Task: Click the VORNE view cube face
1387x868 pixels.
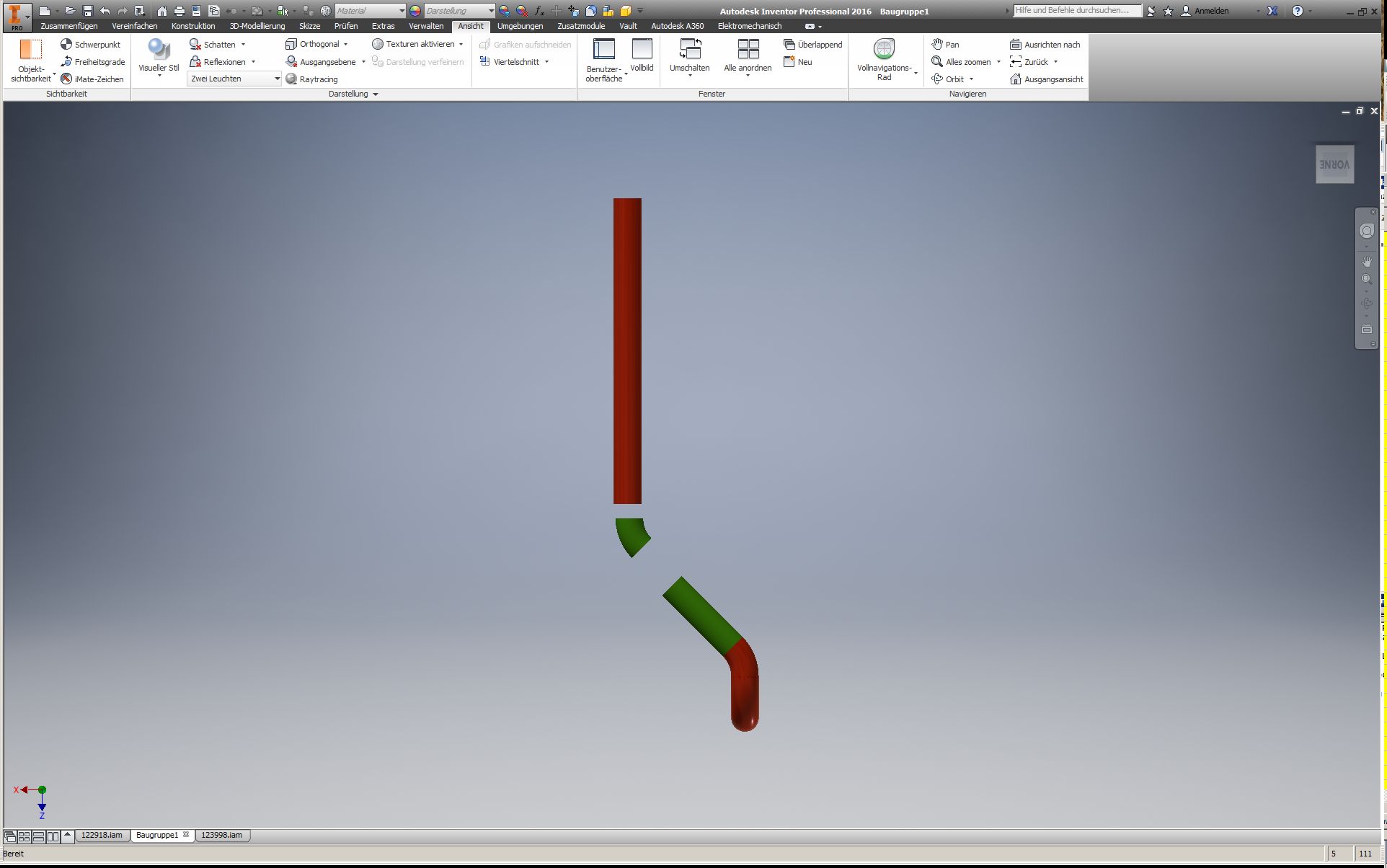Action: tap(1334, 164)
